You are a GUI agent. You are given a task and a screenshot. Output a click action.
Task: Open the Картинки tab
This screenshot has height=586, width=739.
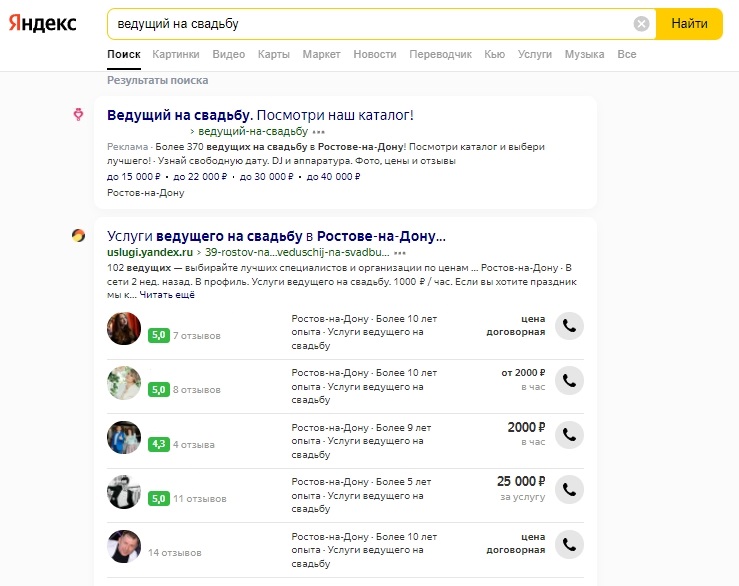[176, 54]
